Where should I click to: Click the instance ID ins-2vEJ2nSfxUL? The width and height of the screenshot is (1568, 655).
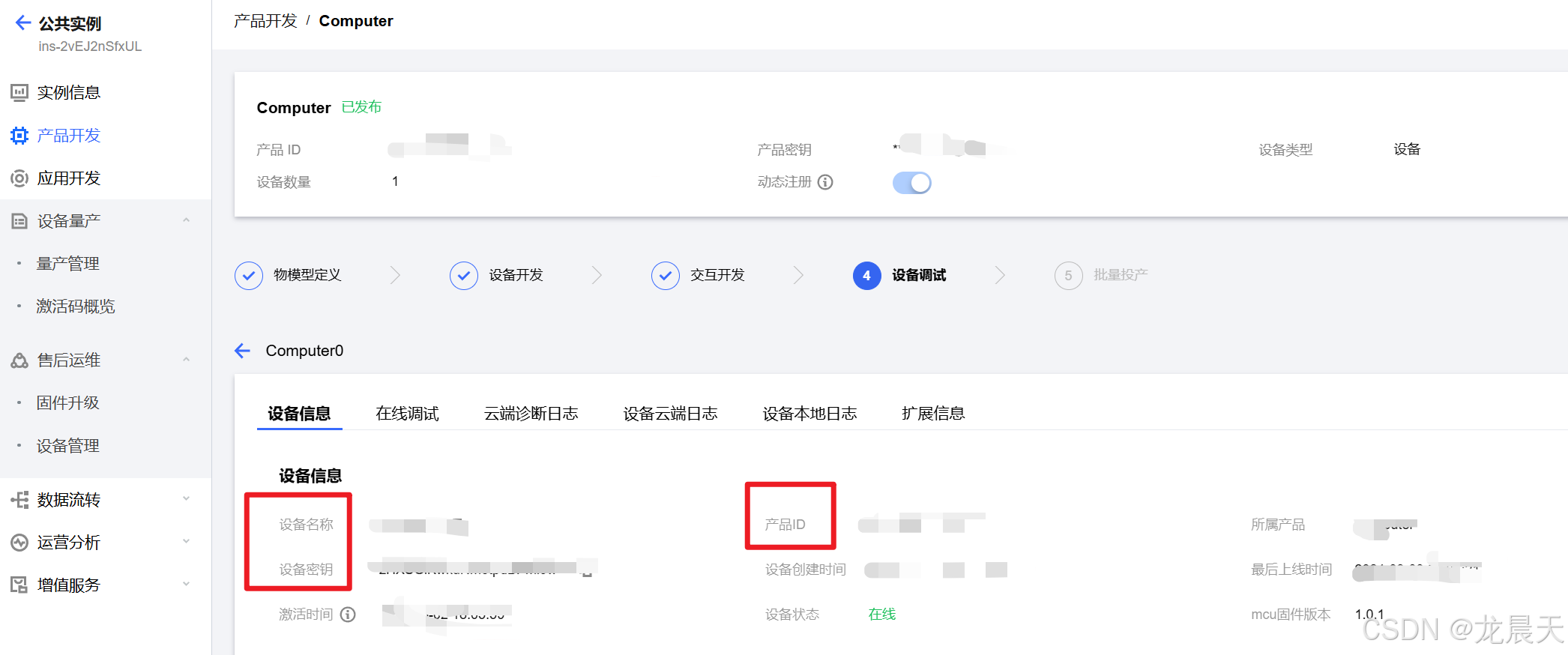point(90,46)
